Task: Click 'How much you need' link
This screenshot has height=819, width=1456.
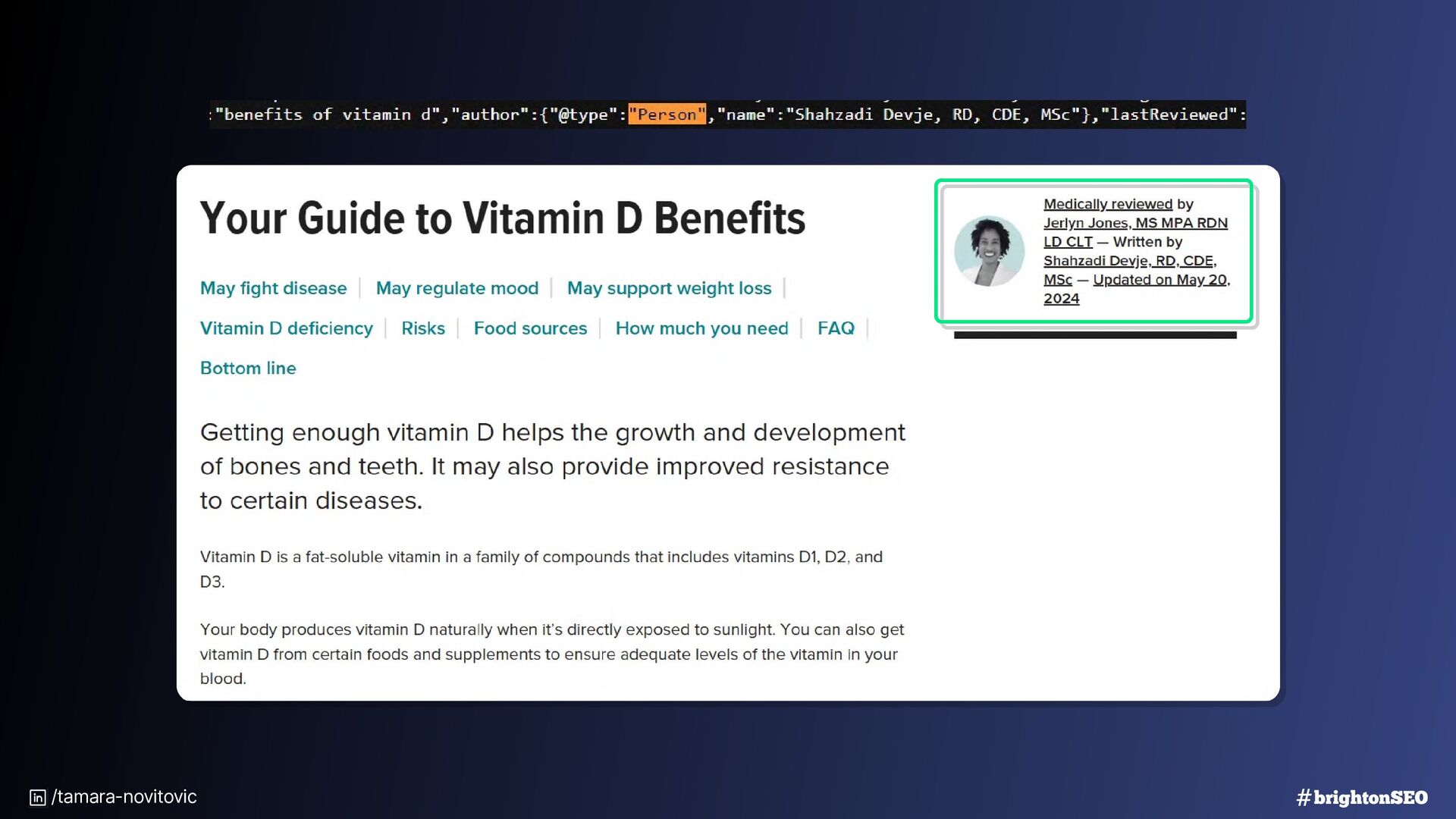Action: (701, 328)
